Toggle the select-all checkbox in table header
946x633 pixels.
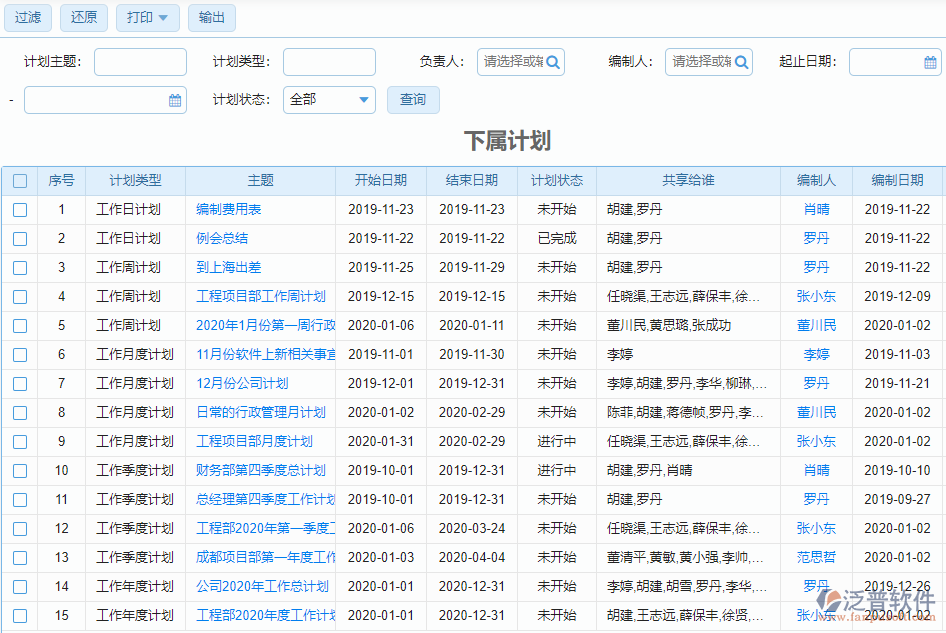coord(20,180)
